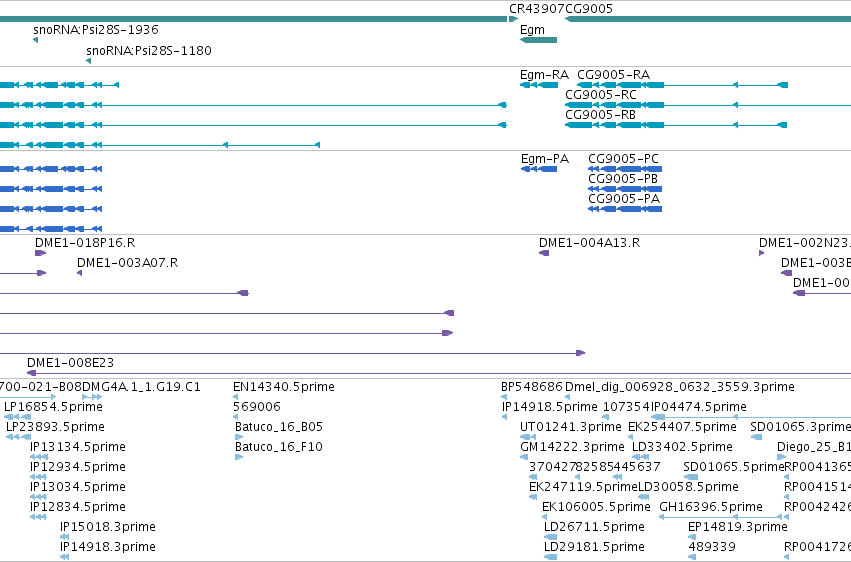Click the DME1-003A07.R clone arrow
This screenshot has width=851, height=562.
pyautogui.click(x=80, y=273)
